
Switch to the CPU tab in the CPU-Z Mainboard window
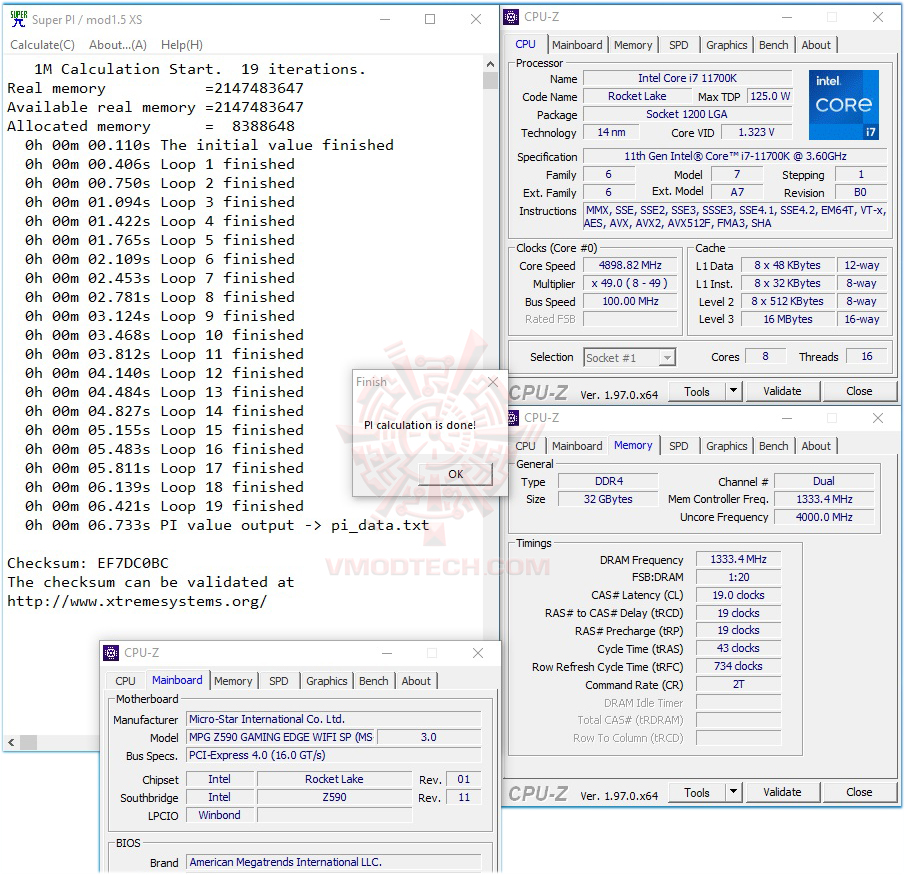click(125, 681)
